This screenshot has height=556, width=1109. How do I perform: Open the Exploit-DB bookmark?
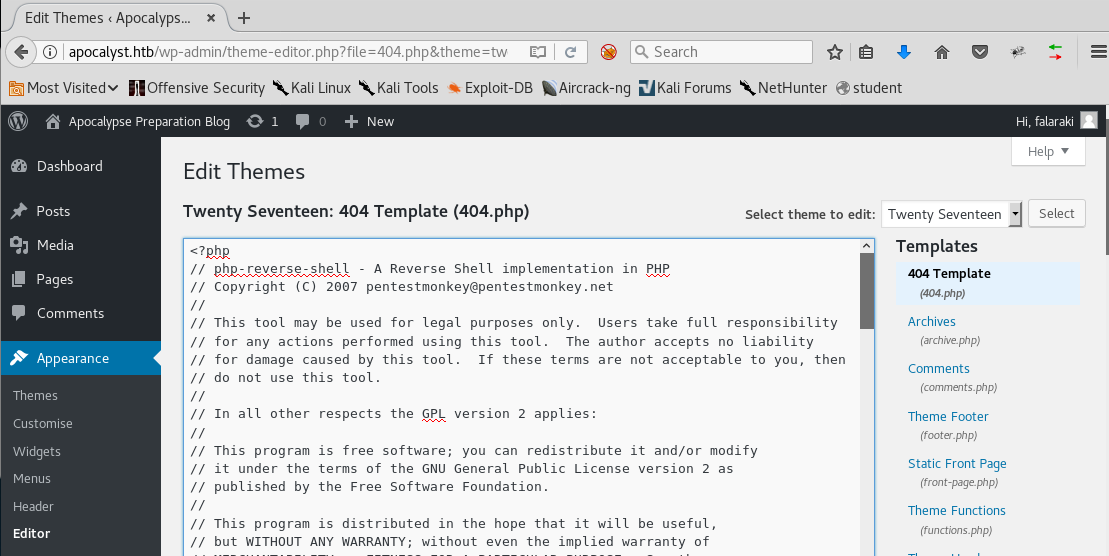coord(490,87)
